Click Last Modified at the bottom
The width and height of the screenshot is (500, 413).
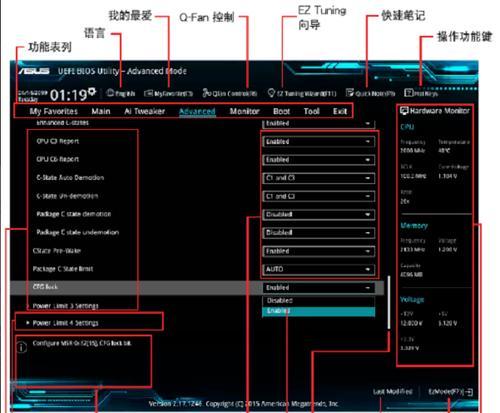click(x=392, y=392)
